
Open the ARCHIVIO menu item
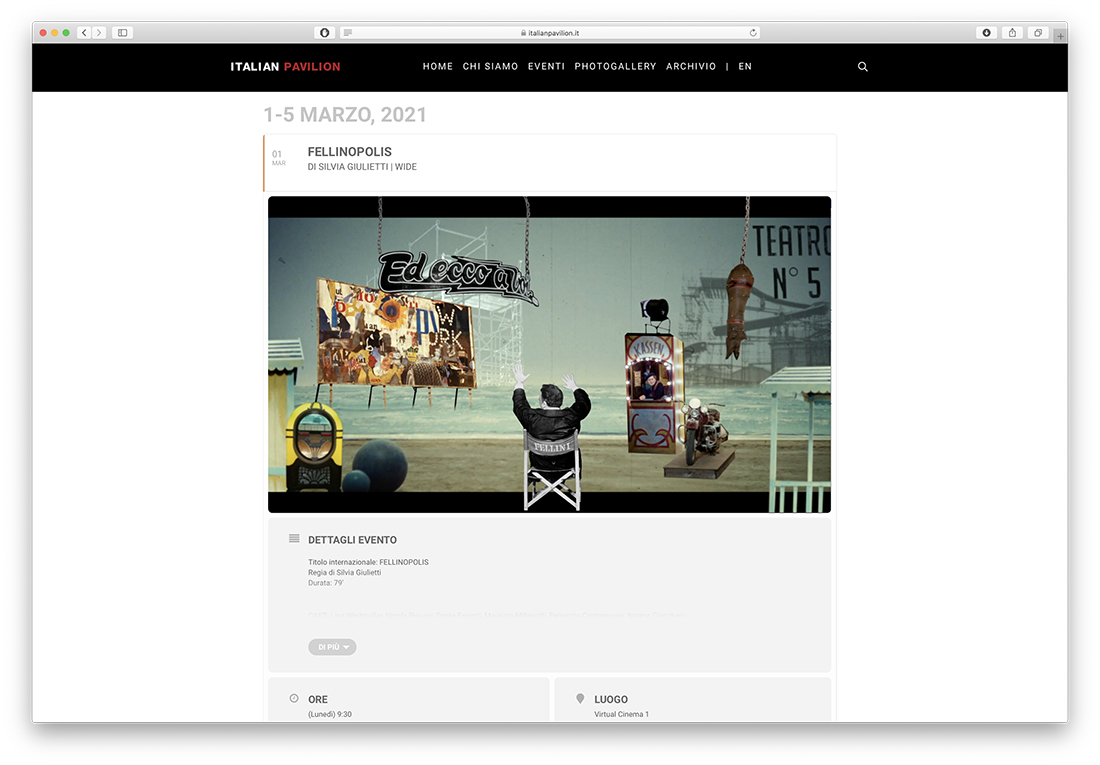691,67
